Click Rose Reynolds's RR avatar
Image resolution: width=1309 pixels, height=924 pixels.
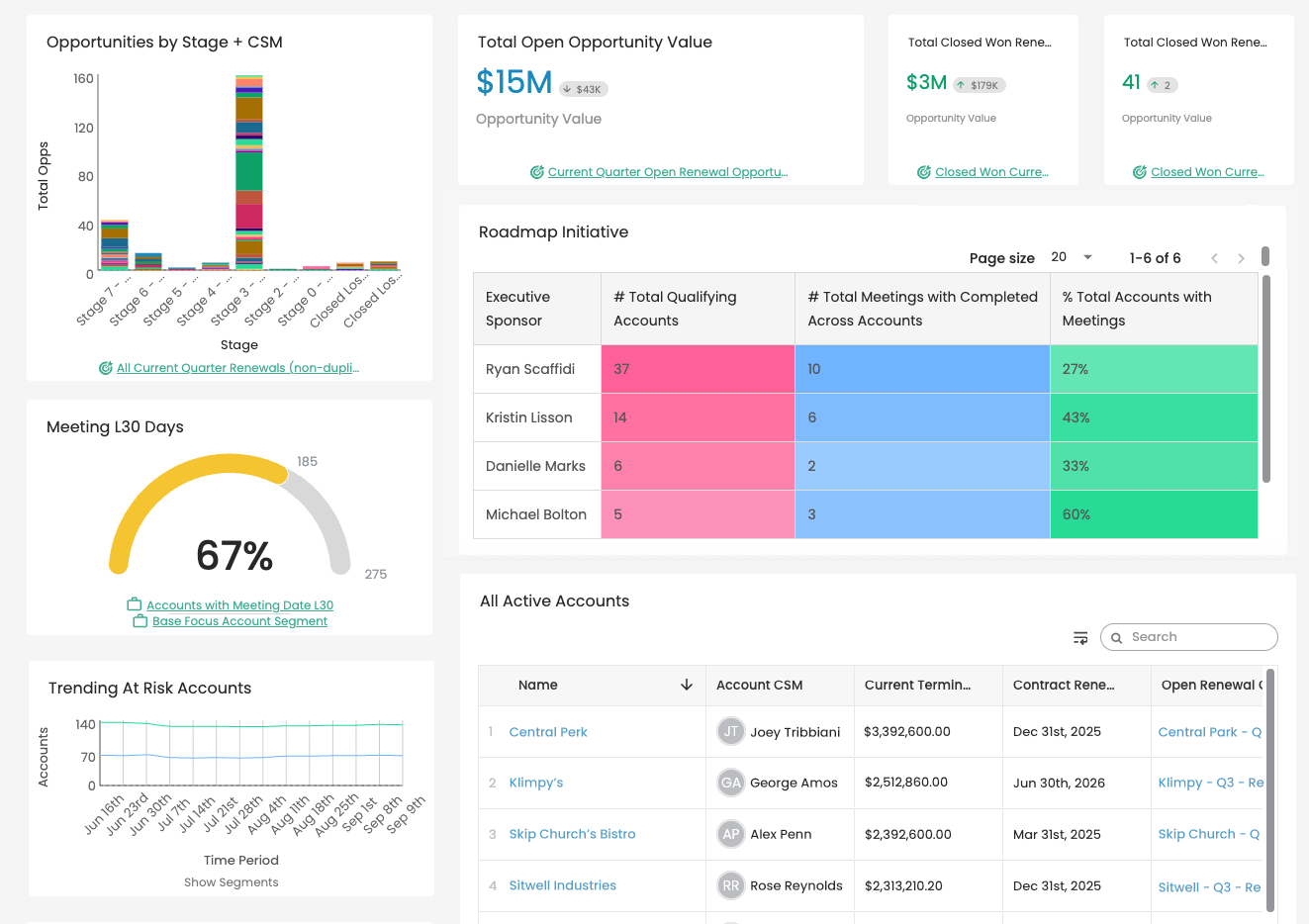click(x=730, y=885)
